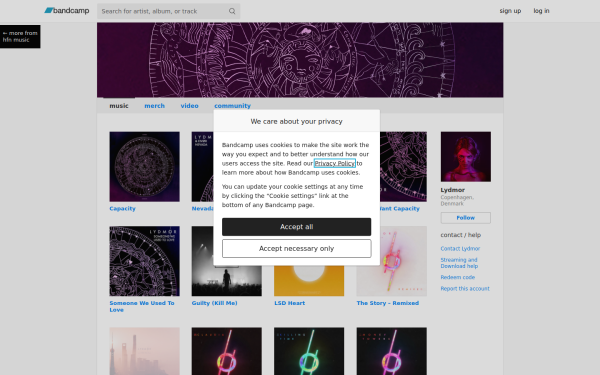The image size is (600, 375).
Task: Click the Bandcamp logo
Action: pos(67,11)
